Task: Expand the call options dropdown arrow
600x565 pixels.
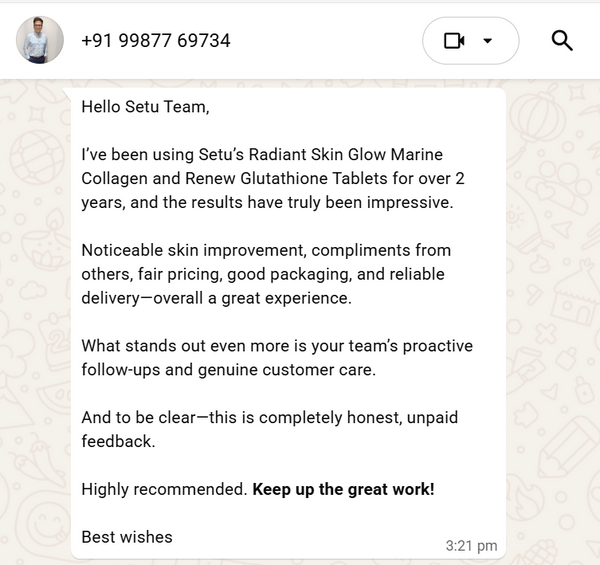Action: tap(488, 41)
